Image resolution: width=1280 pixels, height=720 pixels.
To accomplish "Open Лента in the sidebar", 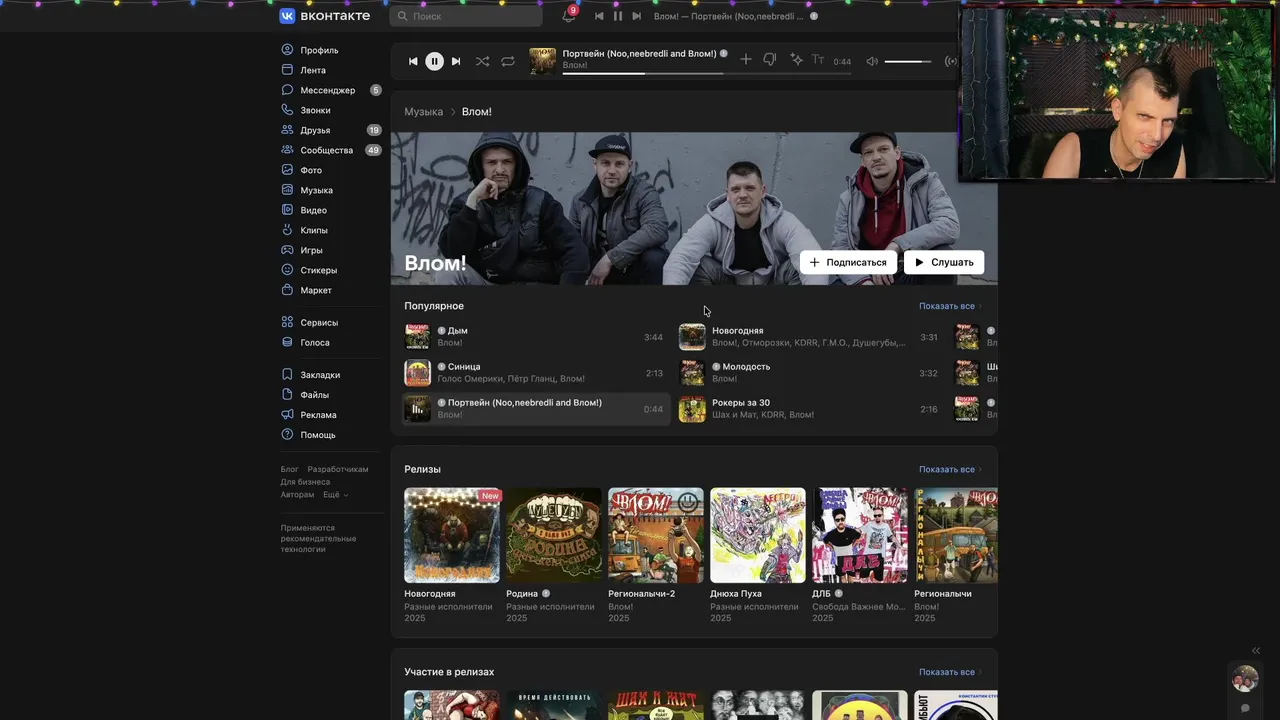I will coord(313,70).
